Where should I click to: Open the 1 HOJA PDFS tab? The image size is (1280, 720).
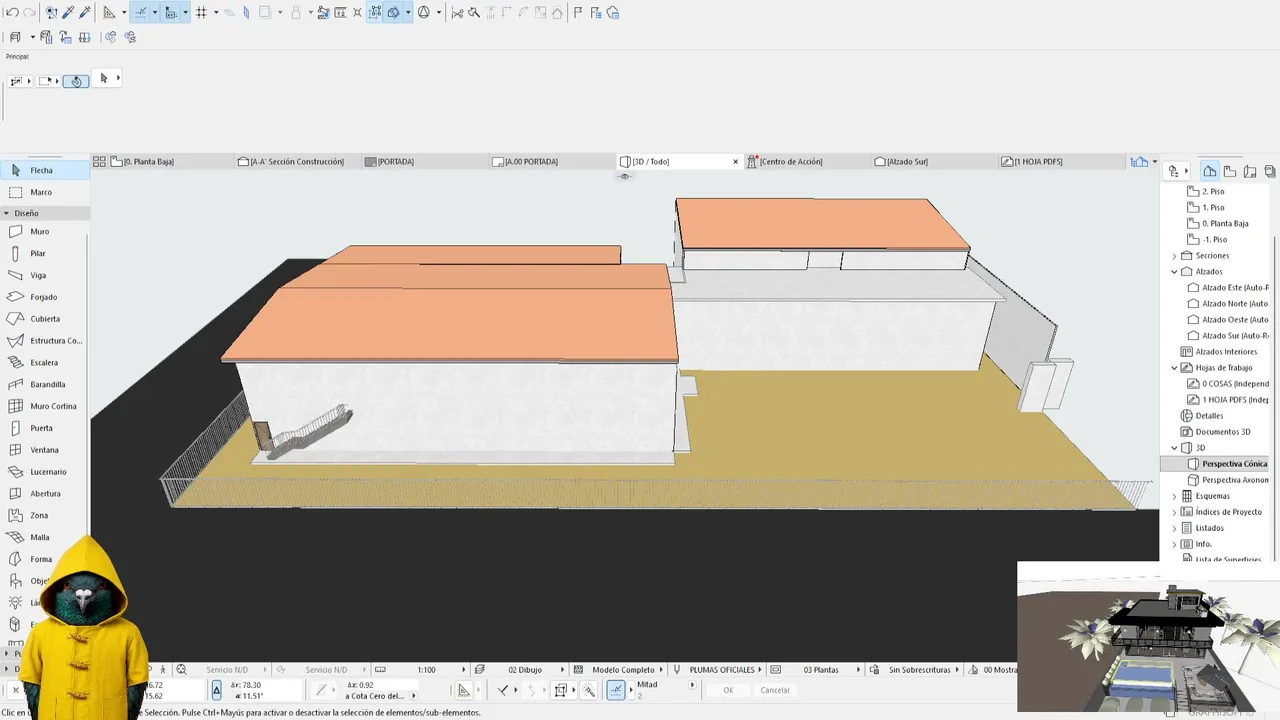pos(1062,161)
